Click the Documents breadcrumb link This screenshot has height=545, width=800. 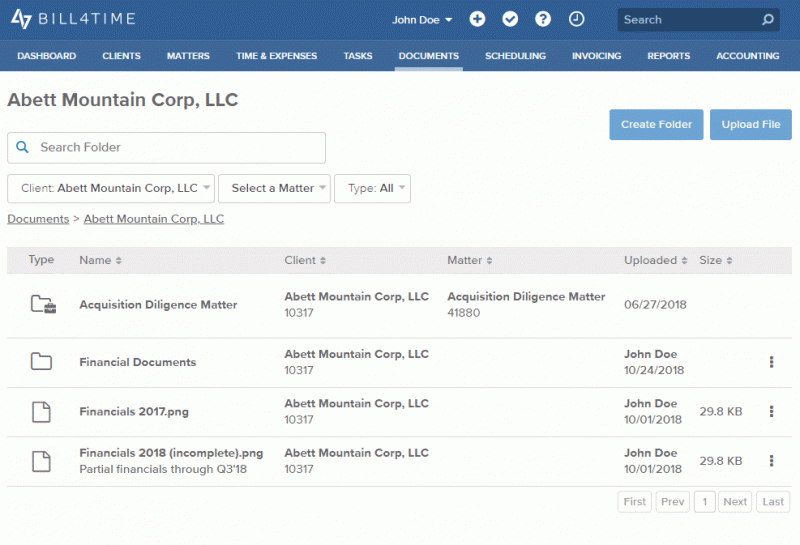coord(38,219)
